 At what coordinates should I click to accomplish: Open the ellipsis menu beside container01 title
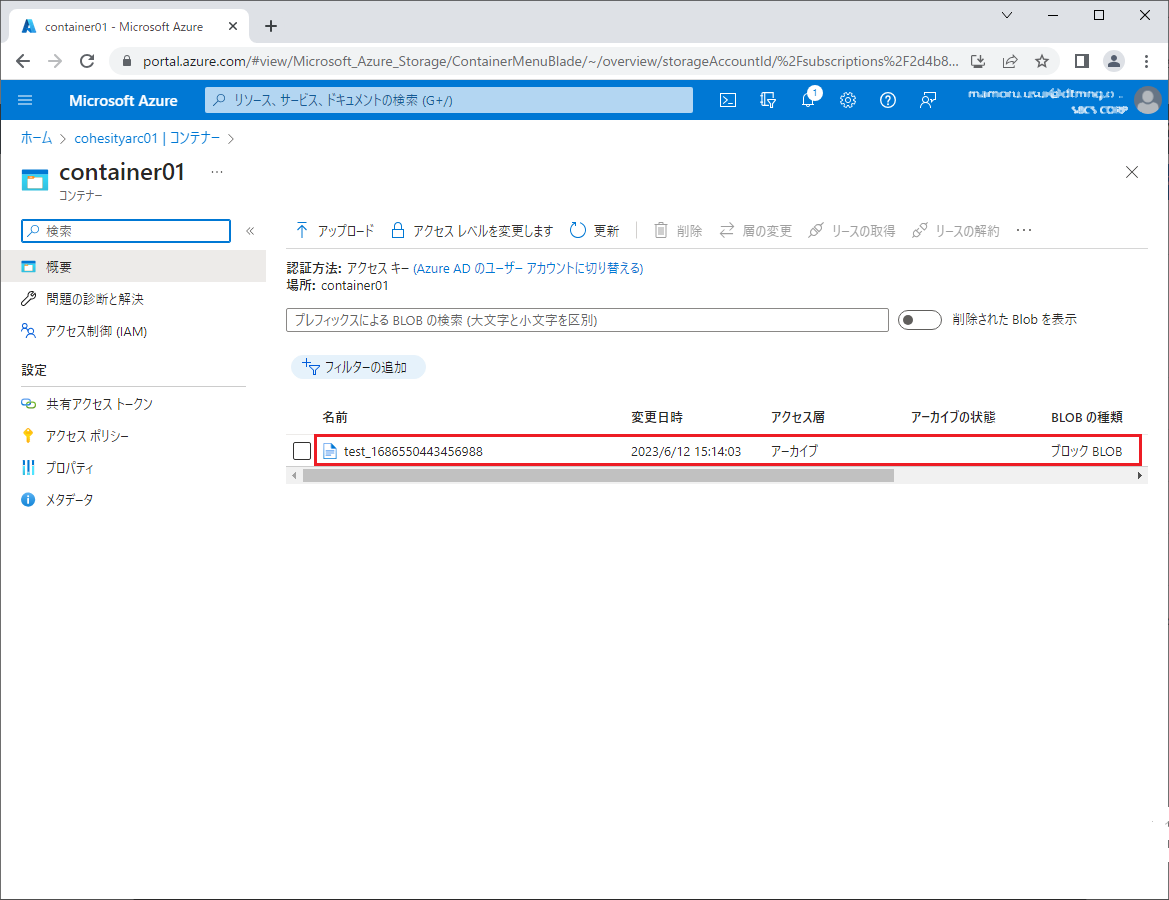217,172
